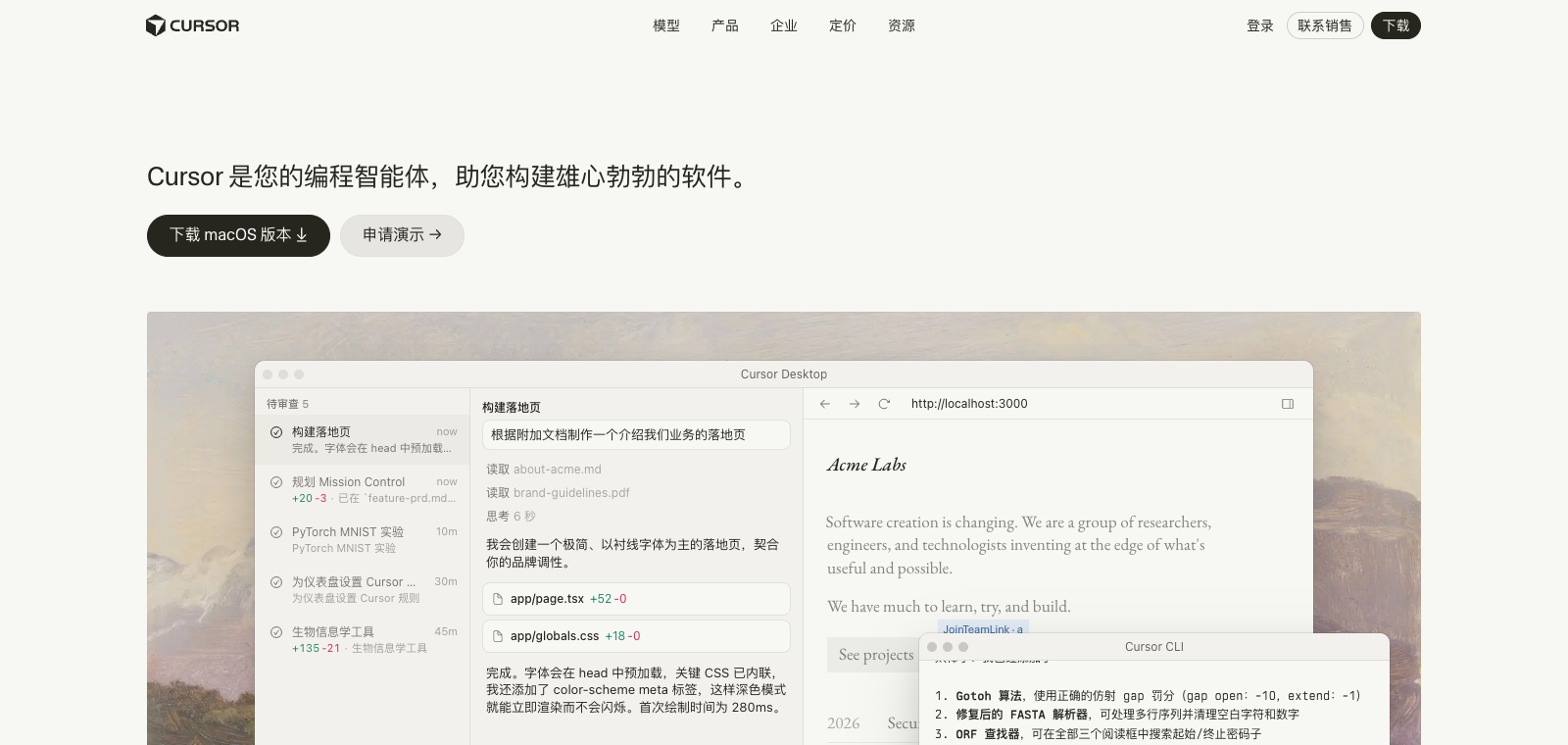Click the check icon beside 为仪表盘设置 Cursor

click(276, 582)
